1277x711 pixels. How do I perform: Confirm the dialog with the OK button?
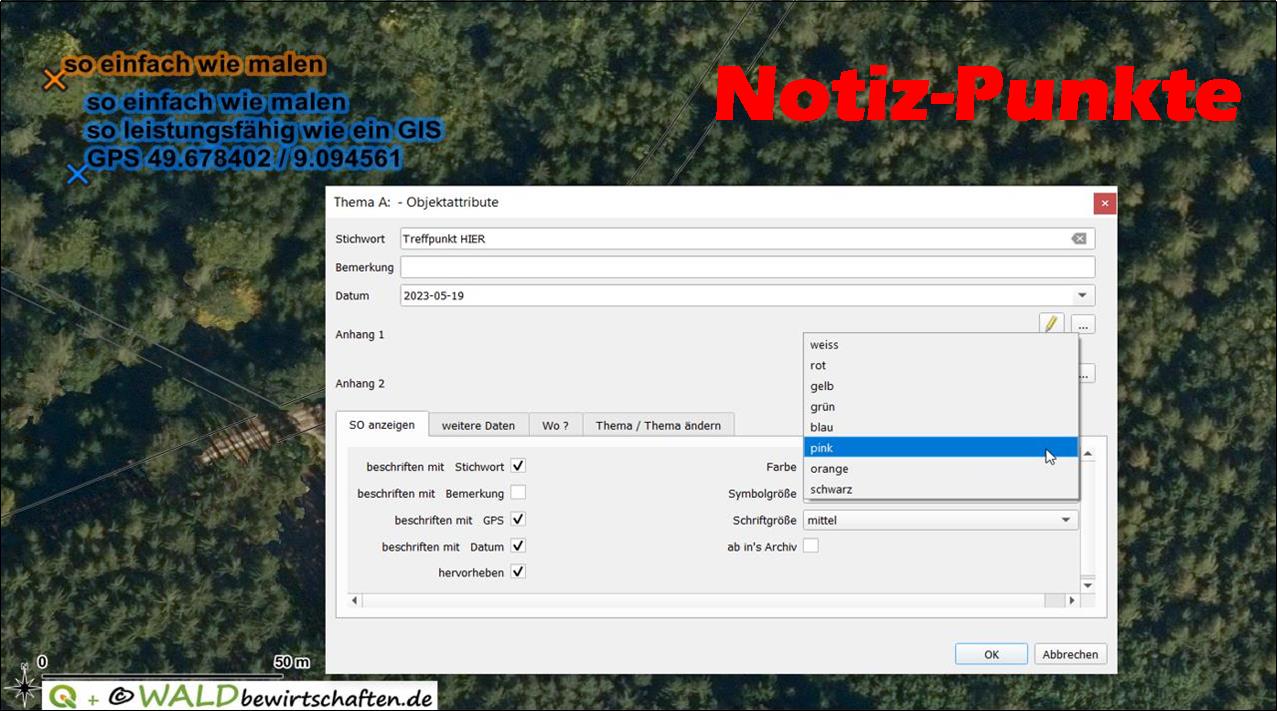[991, 654]
